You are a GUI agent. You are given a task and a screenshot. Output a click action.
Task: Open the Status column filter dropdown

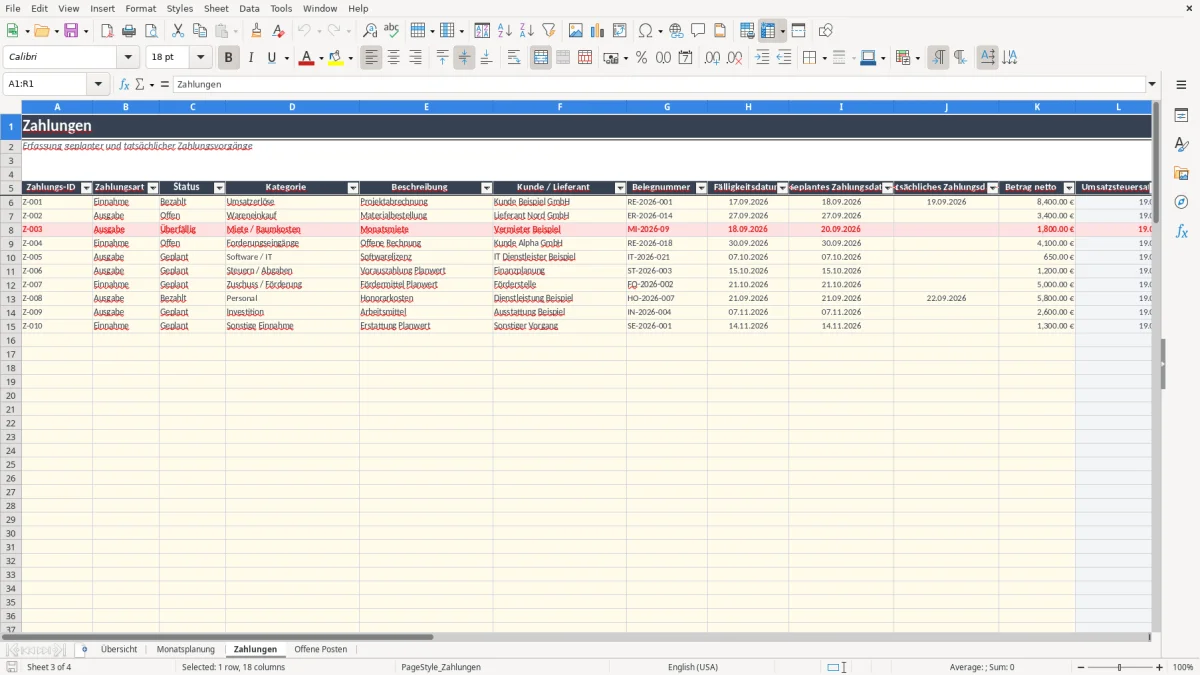point(219,188)
